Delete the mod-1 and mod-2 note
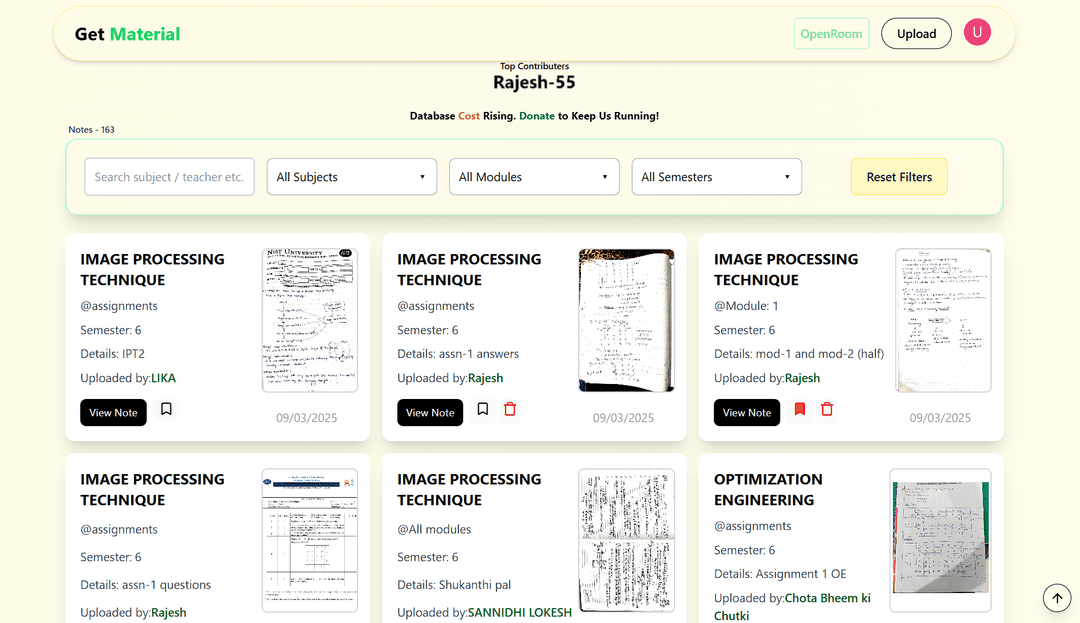 pyautogui.click(x=826, y=410)
